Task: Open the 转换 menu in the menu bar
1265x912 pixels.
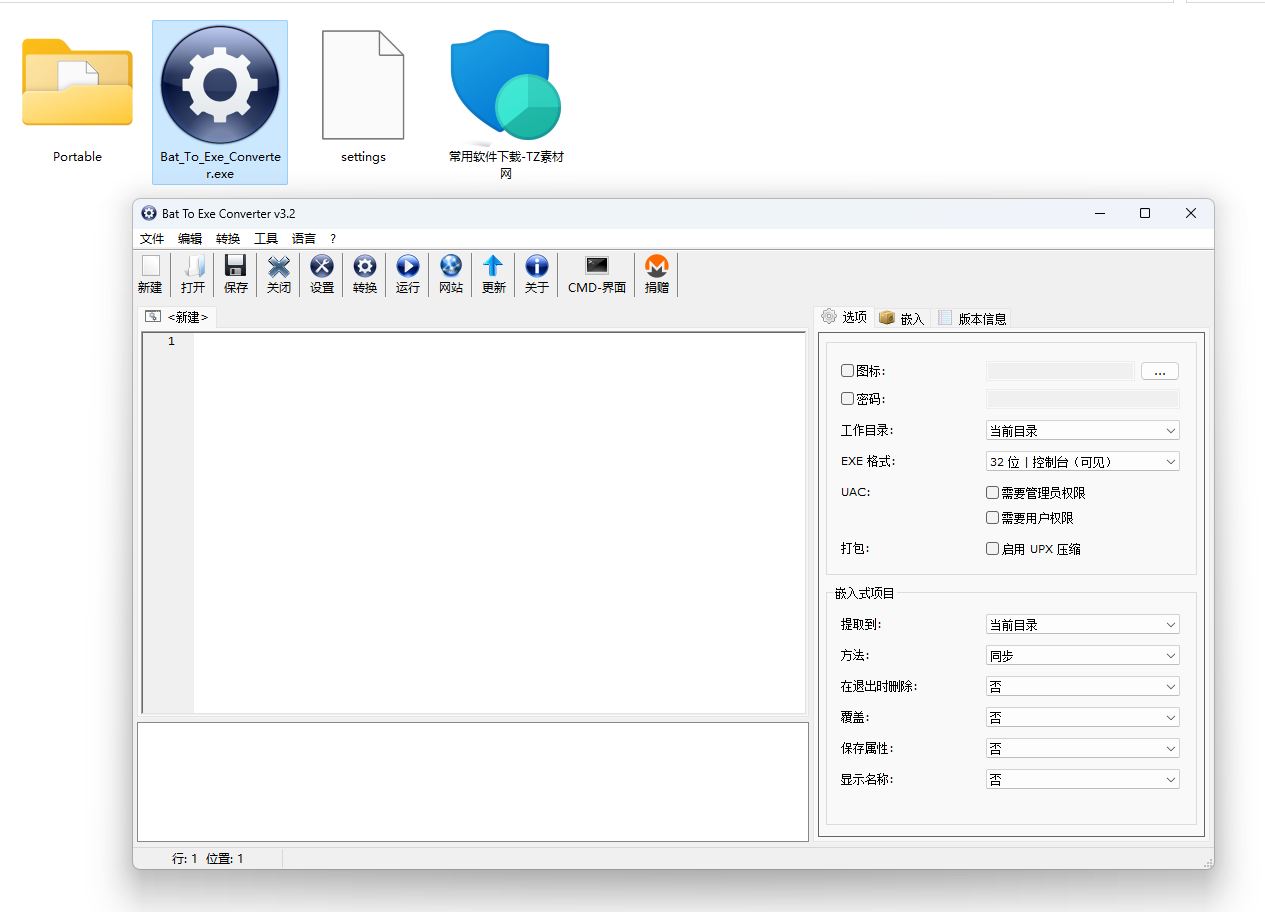Action: coord(228,239)
